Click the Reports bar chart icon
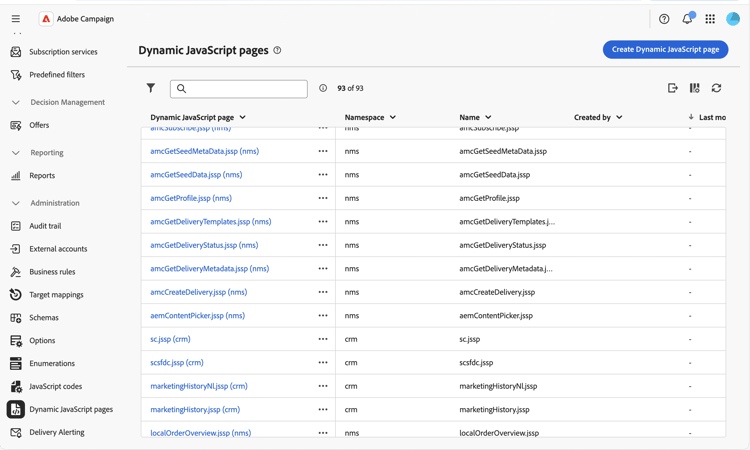The height and width of the screenshot is (450, 750). pos(16,176)
